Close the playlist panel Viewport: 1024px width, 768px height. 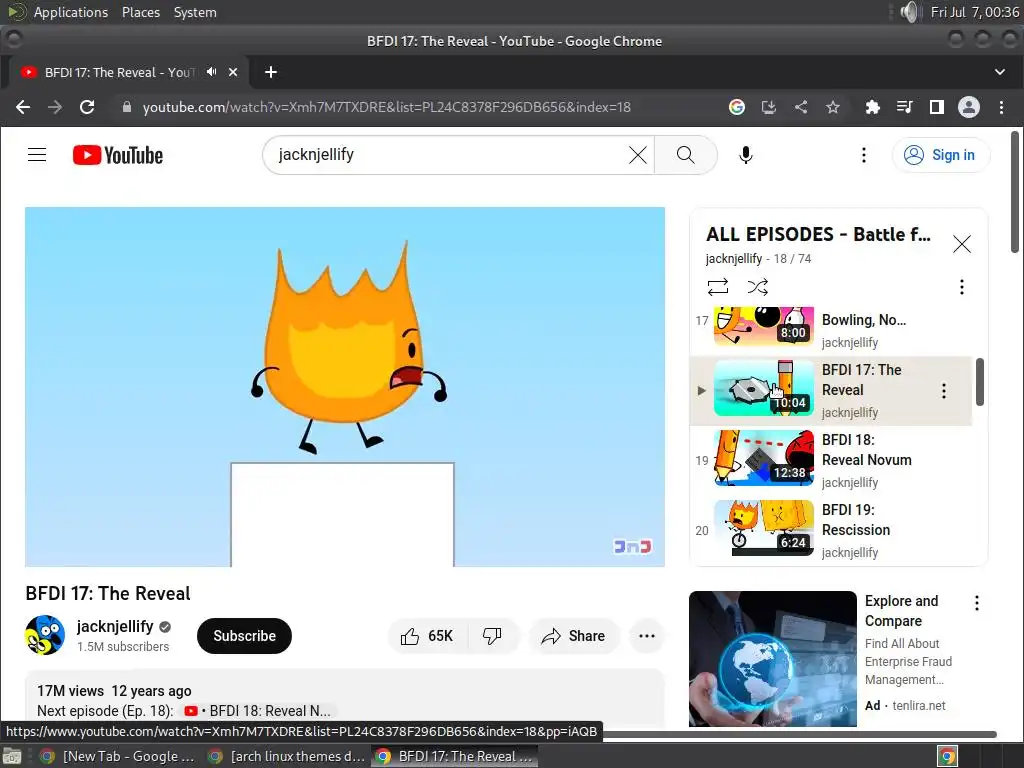pos(961,244)
